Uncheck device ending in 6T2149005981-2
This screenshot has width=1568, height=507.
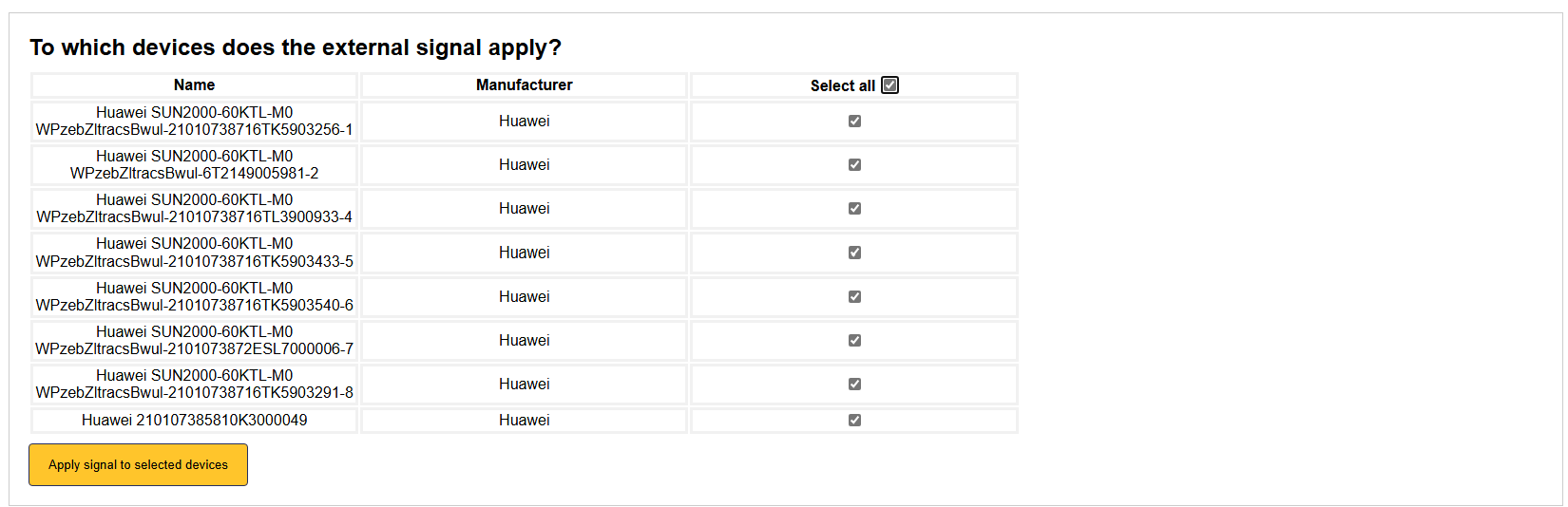click(854, 165)
